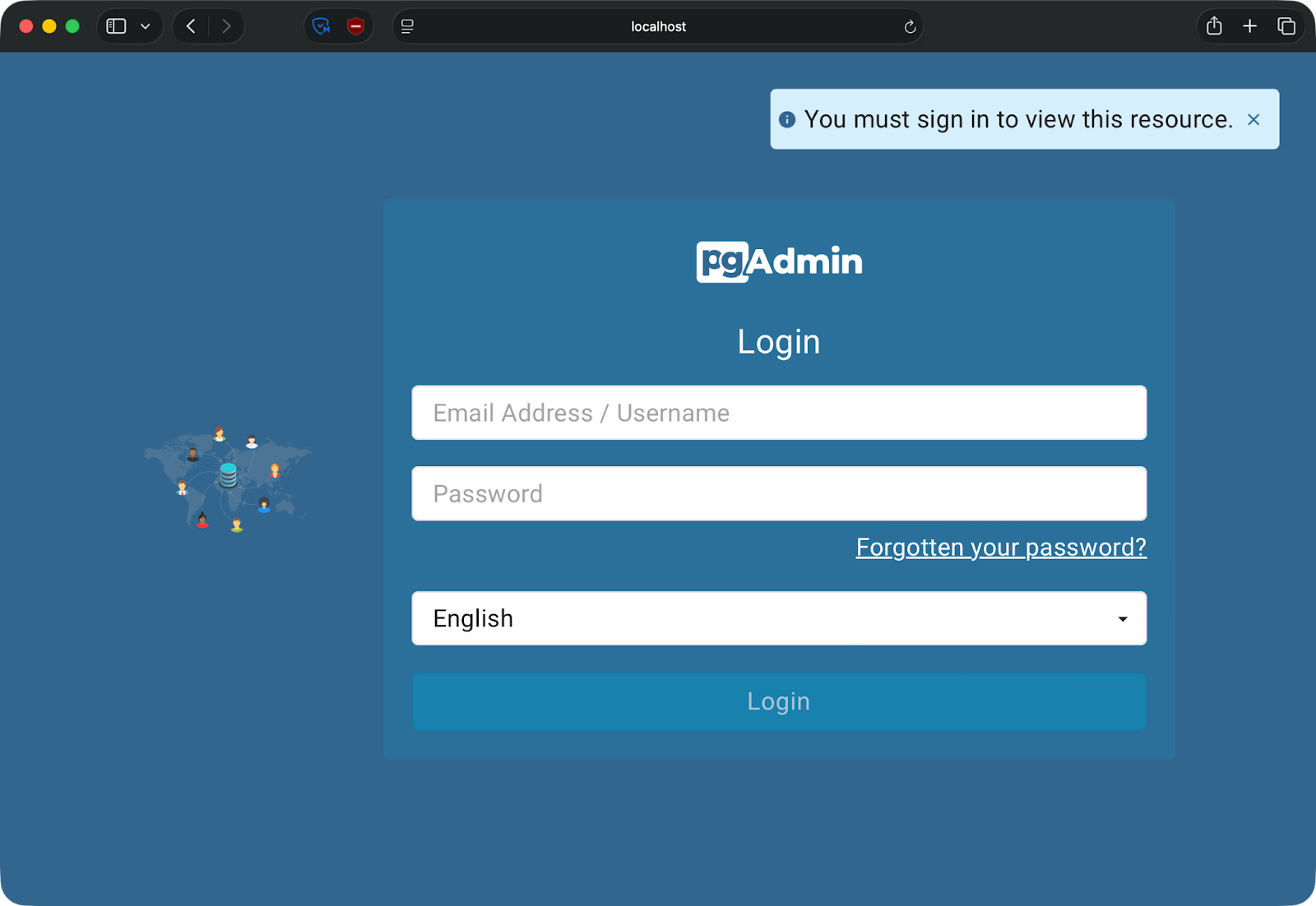Click the pgAdmin logo
Image resolution: width=1316 pixels, height=906 pixels.
[779, 261]
